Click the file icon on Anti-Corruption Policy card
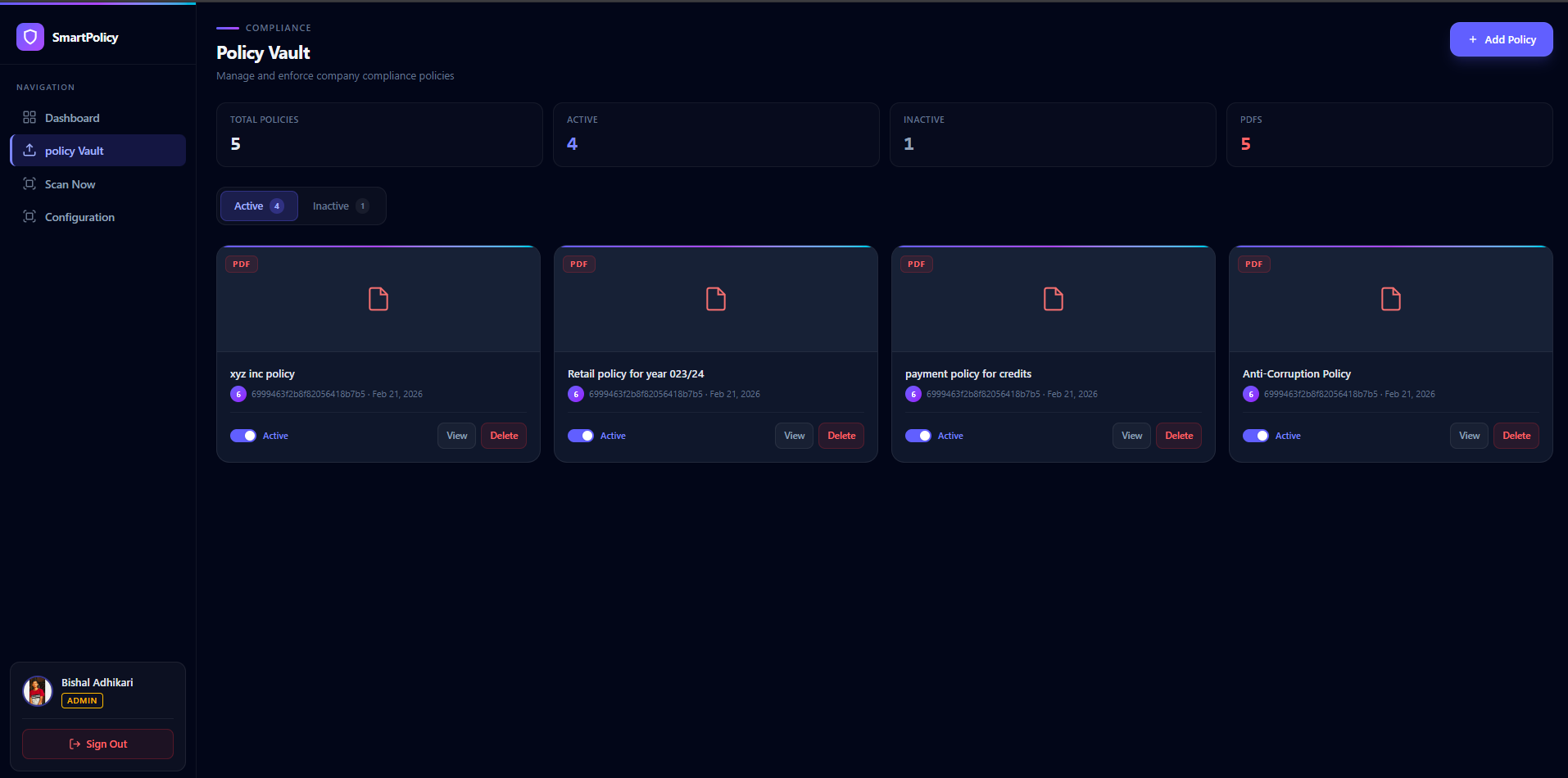The image size is (1568, 778). click(x=1390, y=299)
